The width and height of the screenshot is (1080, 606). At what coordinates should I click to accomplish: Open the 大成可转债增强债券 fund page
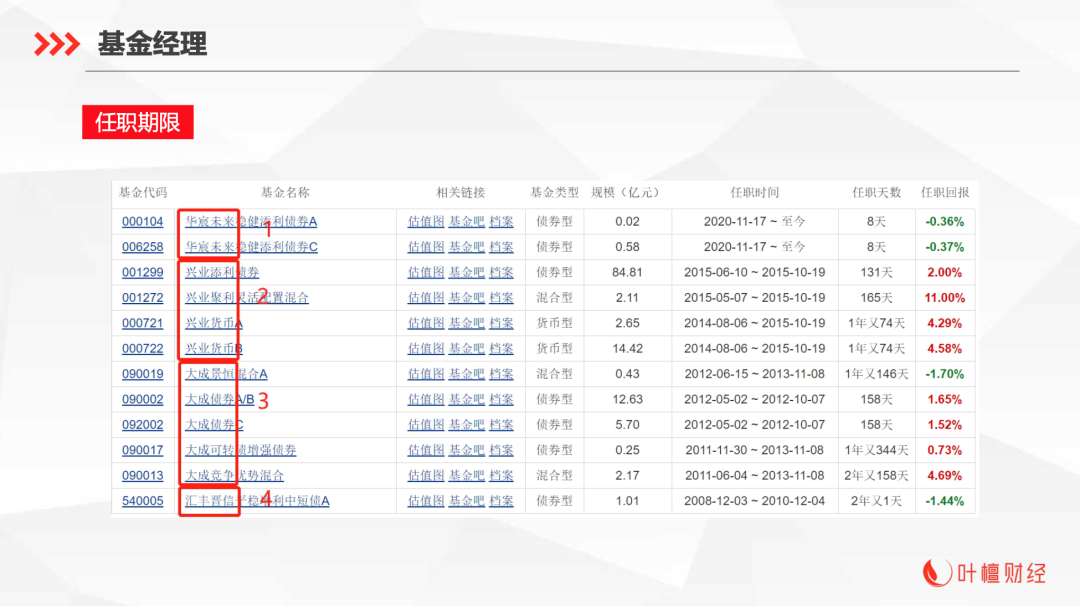click(240, 451)
